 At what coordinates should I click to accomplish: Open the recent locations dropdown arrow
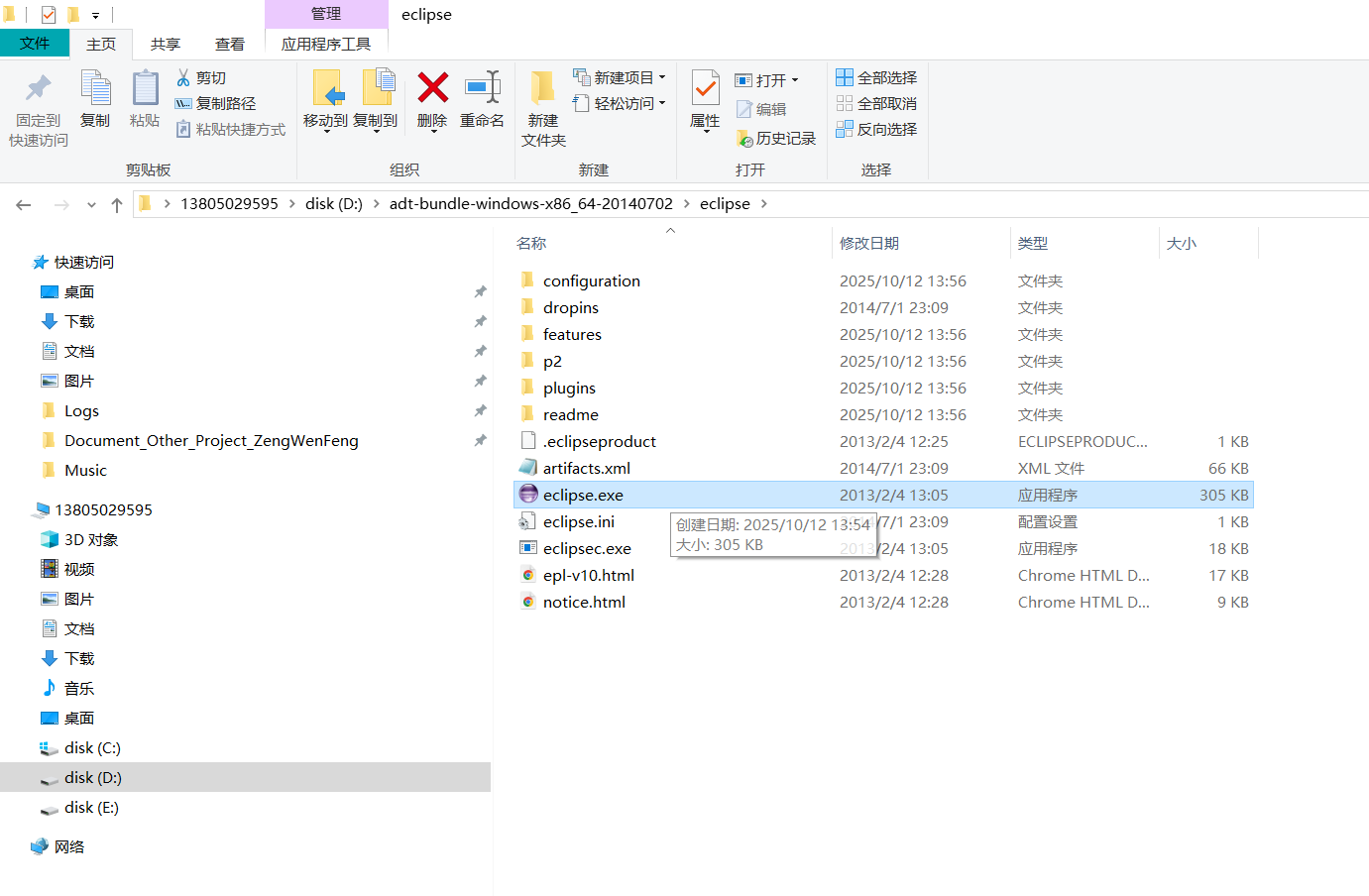point(91,204)
